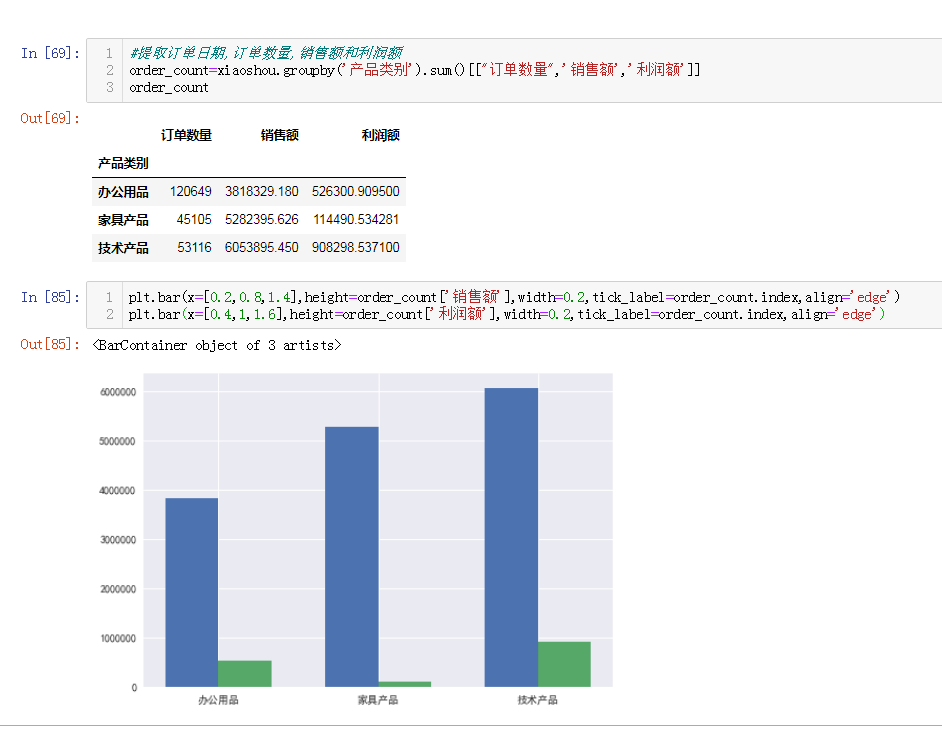Screen dimensions: 942x729
Task: Click the cell value 908298.537100
Action: (356, 247)
